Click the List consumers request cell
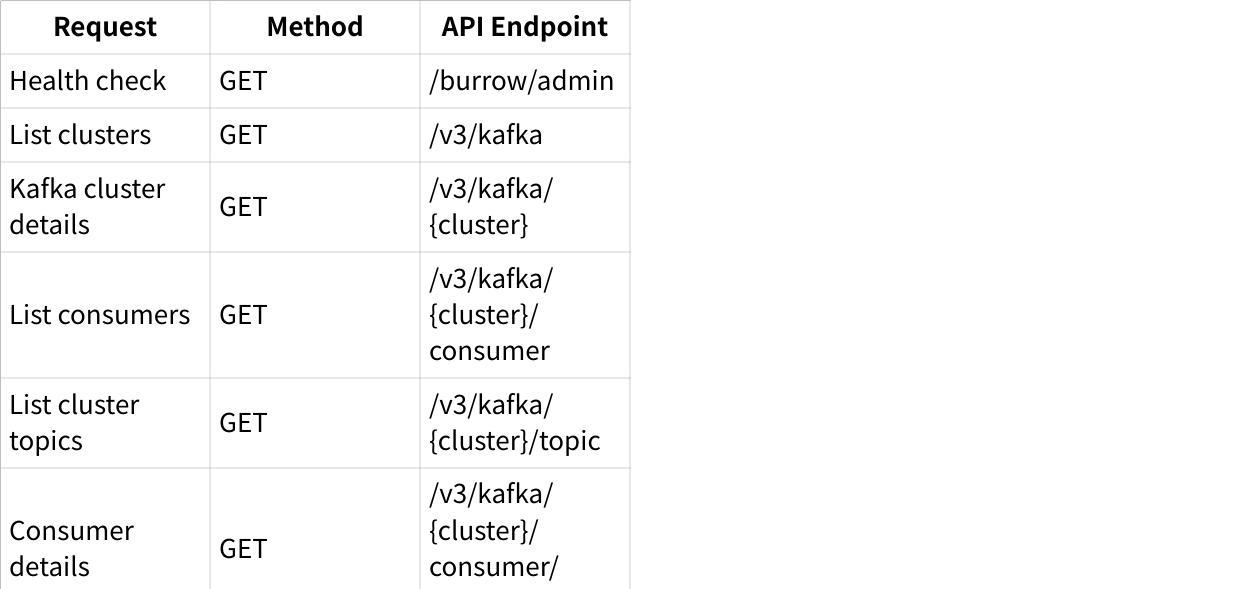The width and height of the screenshot is (1233, 589). click(100, 315)
